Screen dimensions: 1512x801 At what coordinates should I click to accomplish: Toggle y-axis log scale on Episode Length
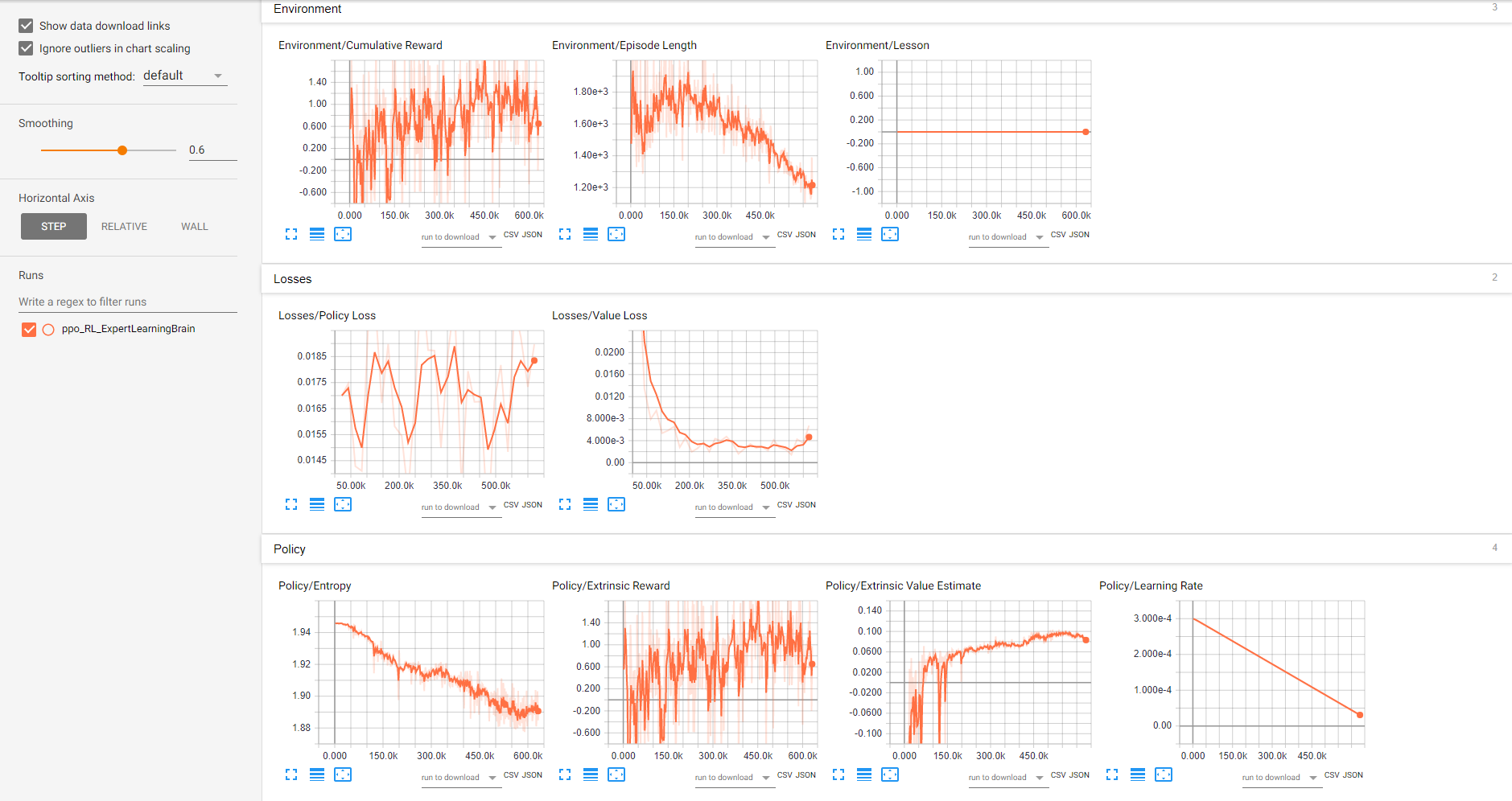pyautogui.click(x=591, y=234)
